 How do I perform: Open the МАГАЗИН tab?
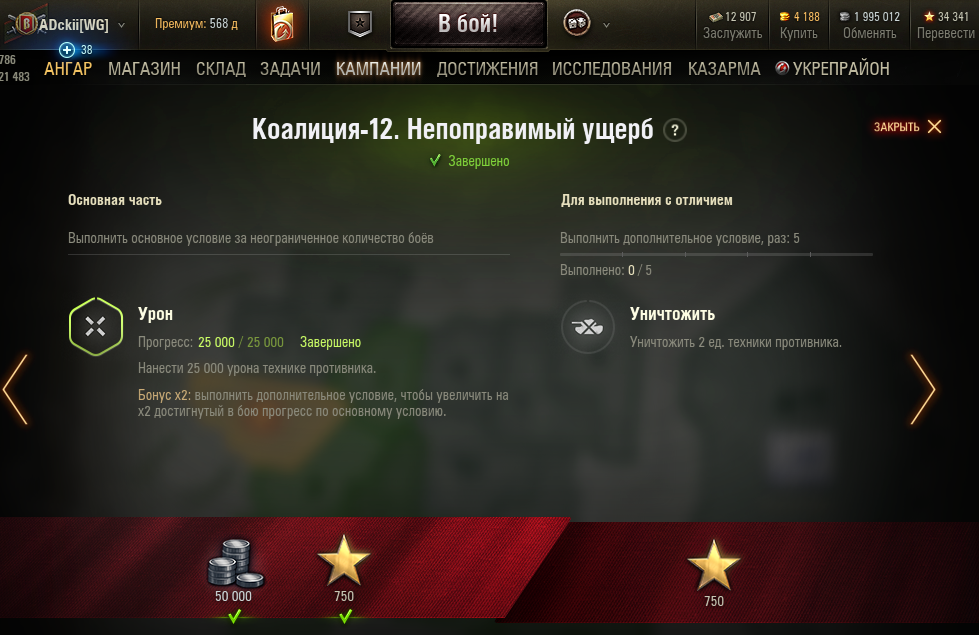[144, 69]
